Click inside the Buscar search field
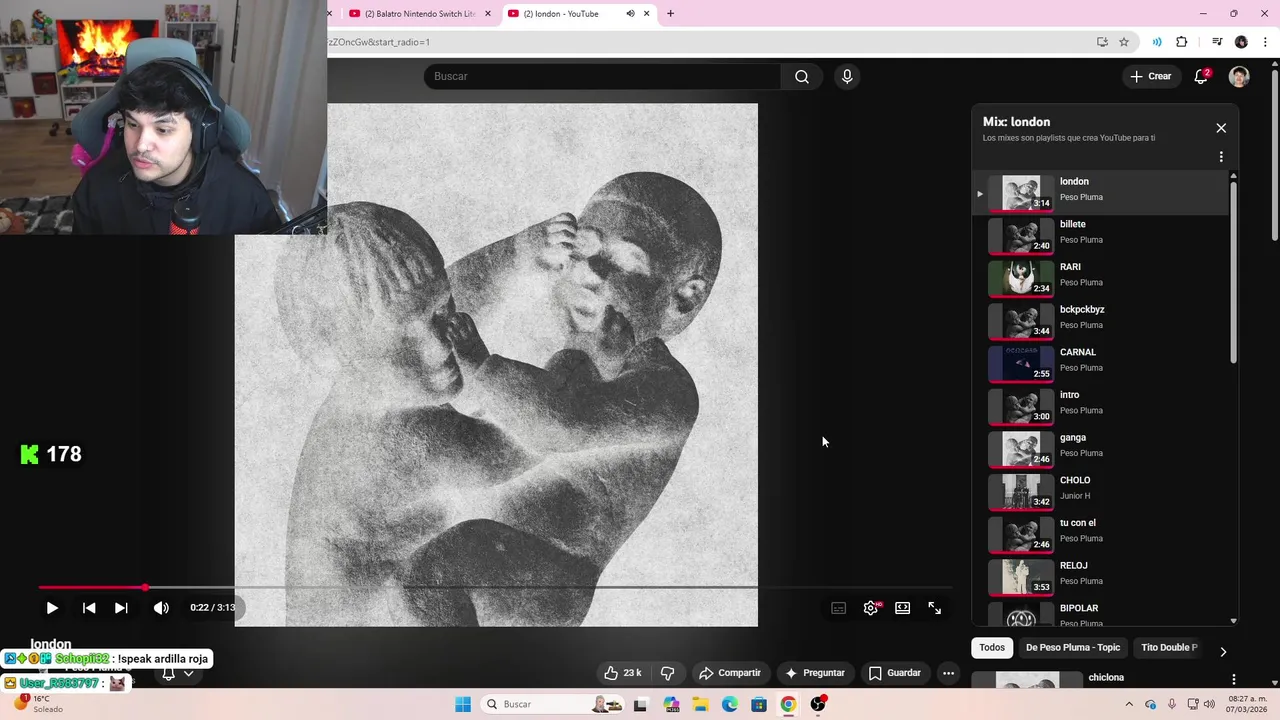This screenshot has height=720, width=1280. tap(602, 77)
